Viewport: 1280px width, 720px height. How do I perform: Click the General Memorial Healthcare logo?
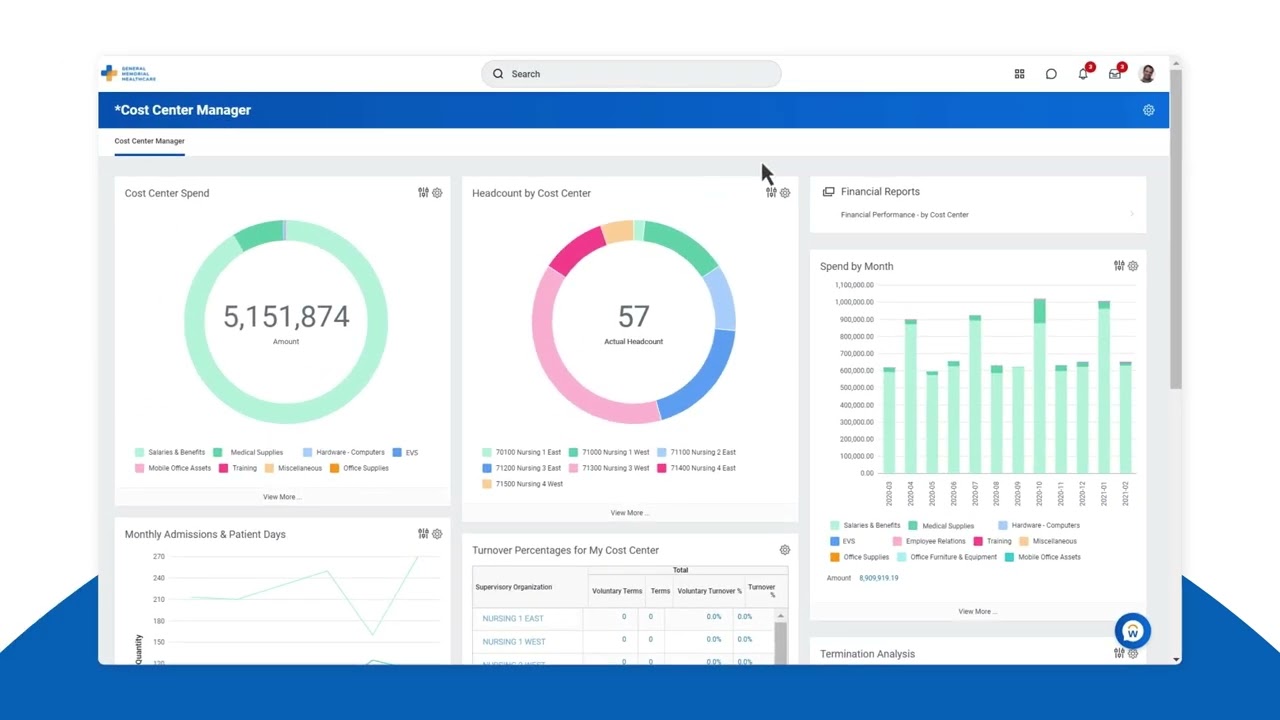(x=129, y=73)
